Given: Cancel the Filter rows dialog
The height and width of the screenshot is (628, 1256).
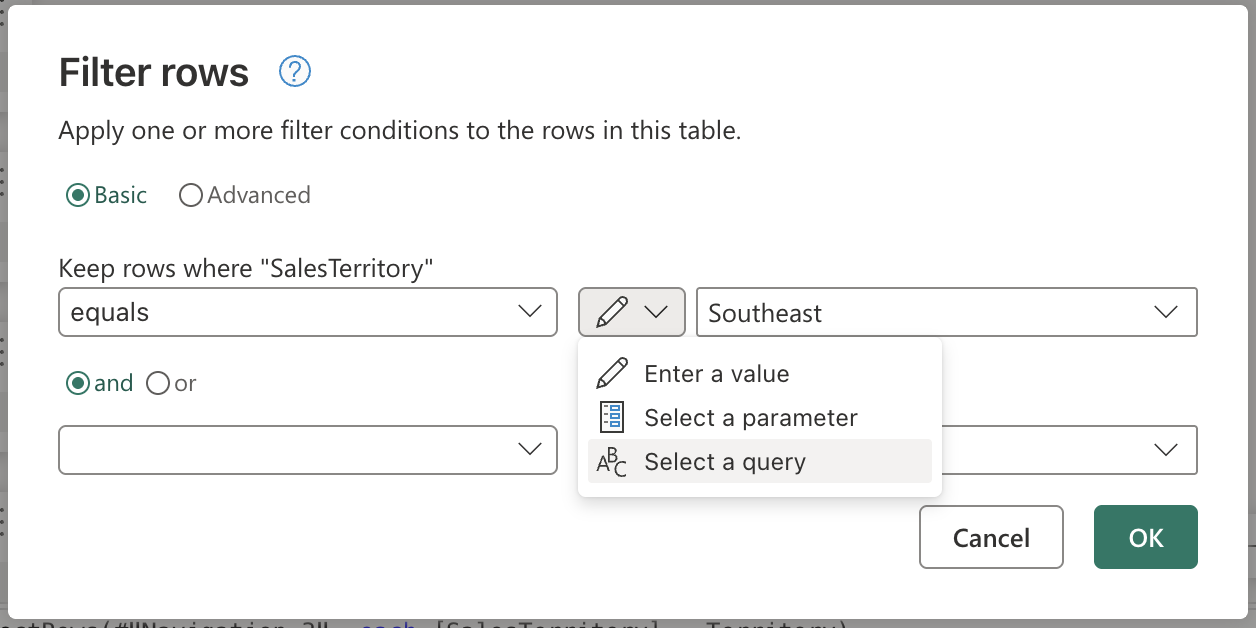Looking at the screenshot, I should (x=991, y=537).
